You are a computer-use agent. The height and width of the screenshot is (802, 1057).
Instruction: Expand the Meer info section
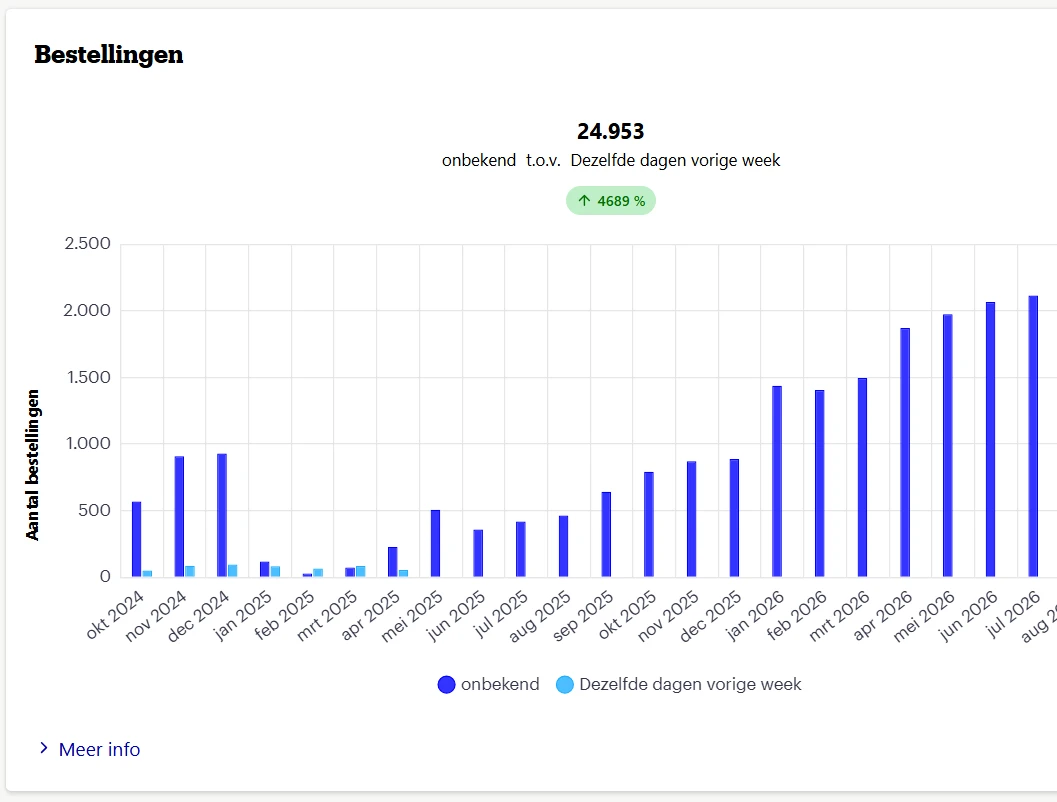[x=90, y=749]
